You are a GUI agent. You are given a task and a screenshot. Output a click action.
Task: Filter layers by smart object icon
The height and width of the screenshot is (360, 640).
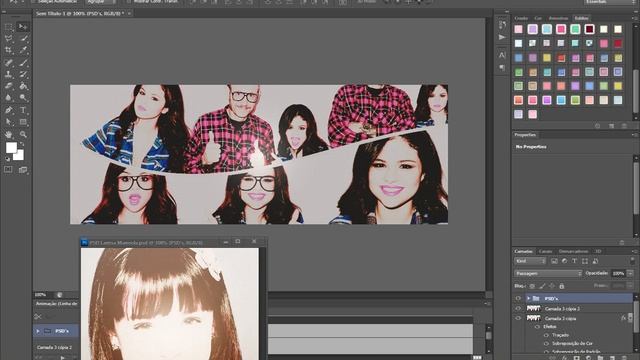click(595, 261)
